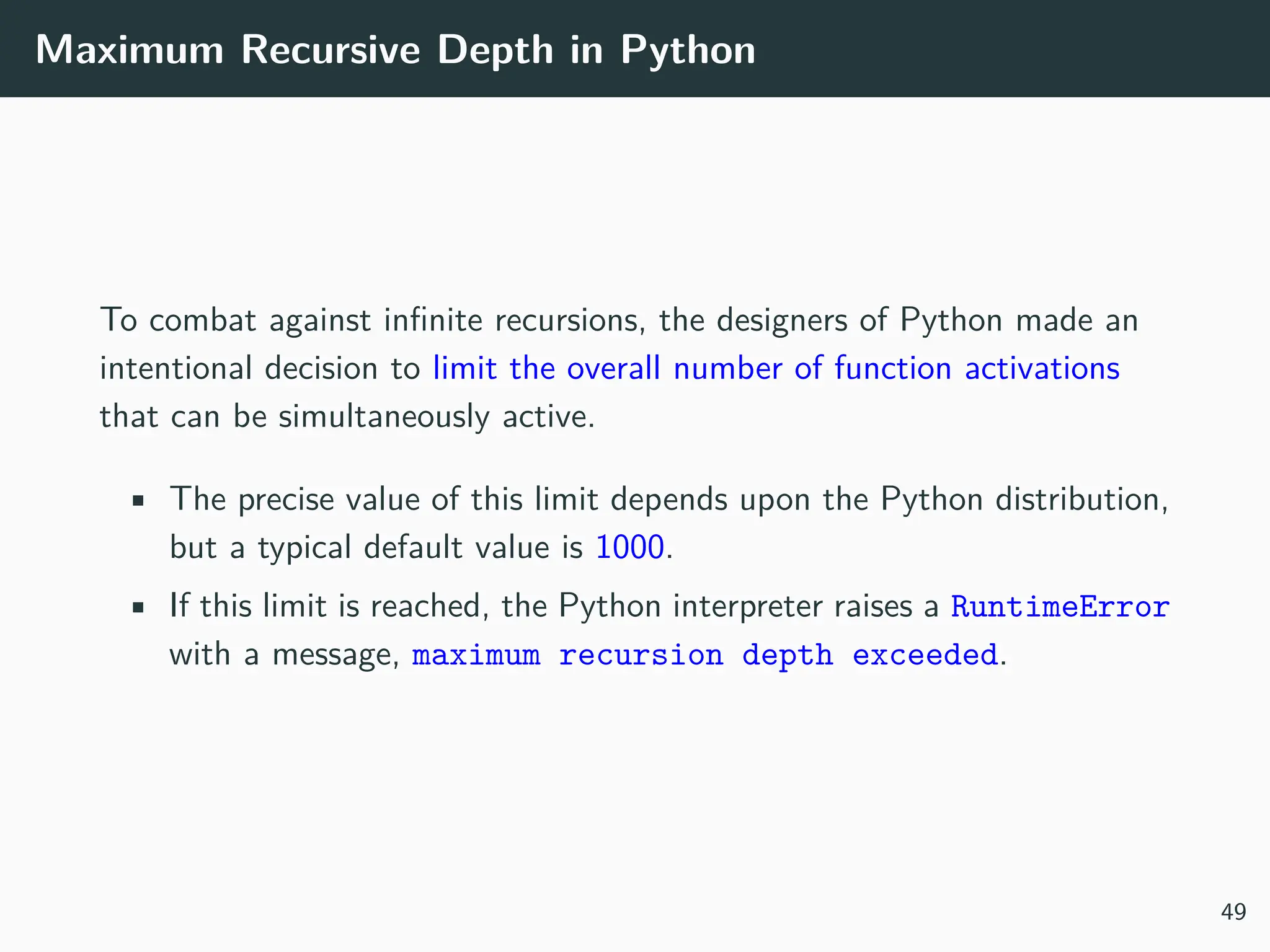Click the slide page number "49"
Screen dimensions: 1270x952
pyautogui.click(x=1233, y=912)
